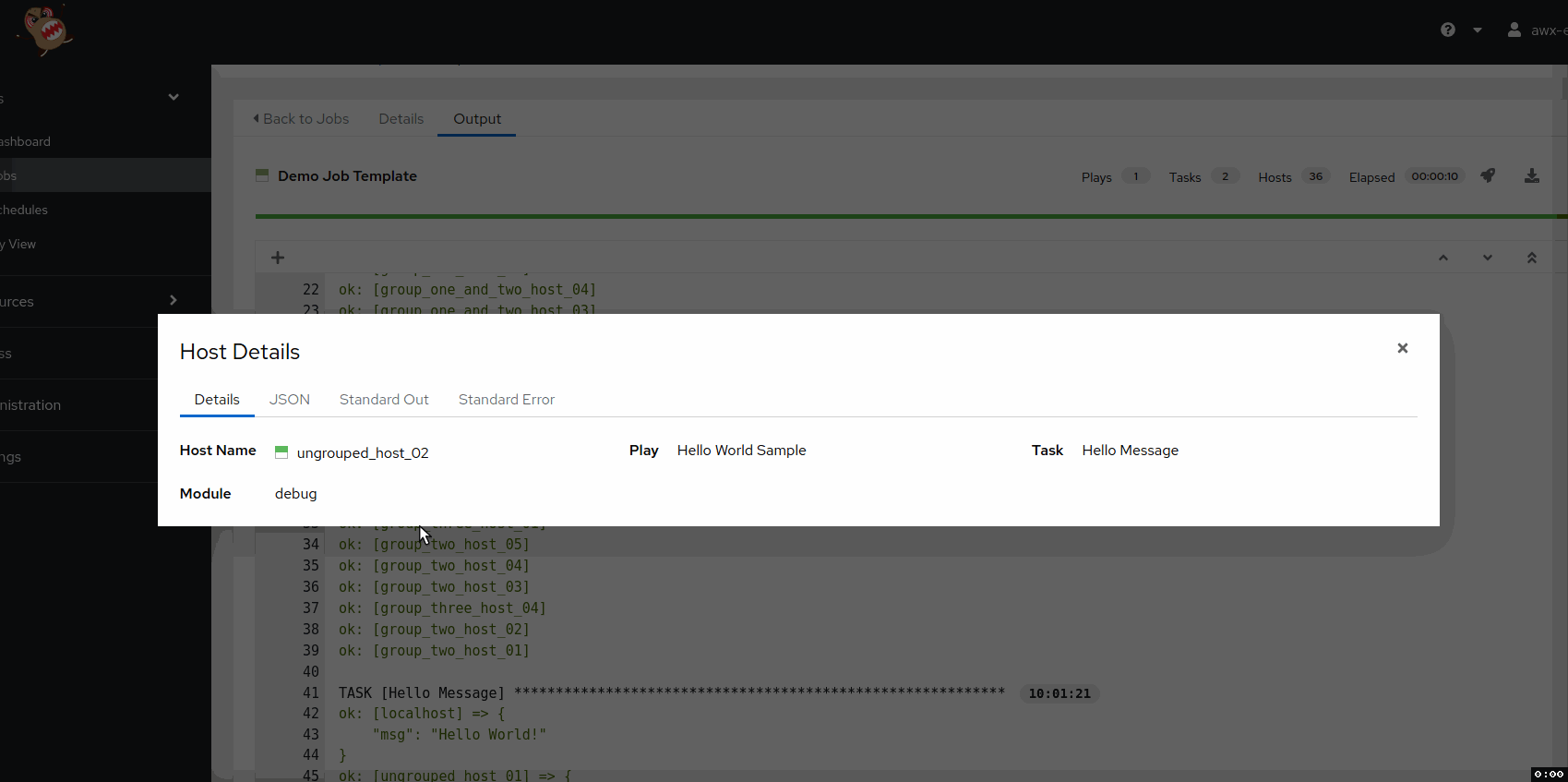The width and height of the screenshot is (1568, 782).
Task: Click the Back to Jobs link
Action: [301, 119]
